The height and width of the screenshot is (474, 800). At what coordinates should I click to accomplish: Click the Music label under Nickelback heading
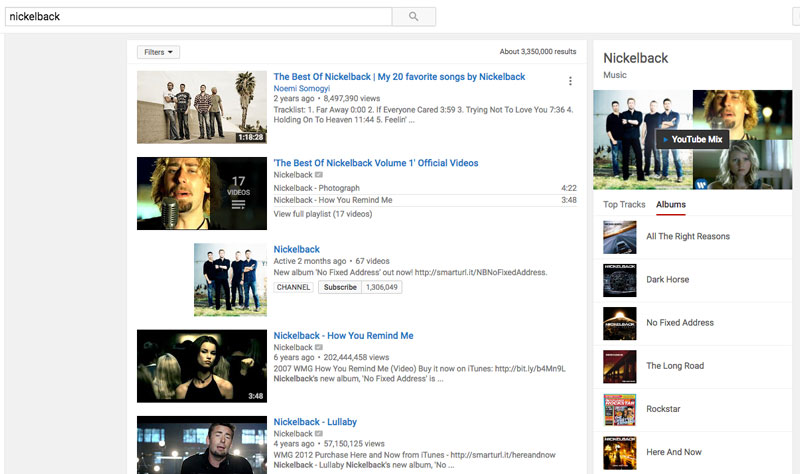click(615, 74)
